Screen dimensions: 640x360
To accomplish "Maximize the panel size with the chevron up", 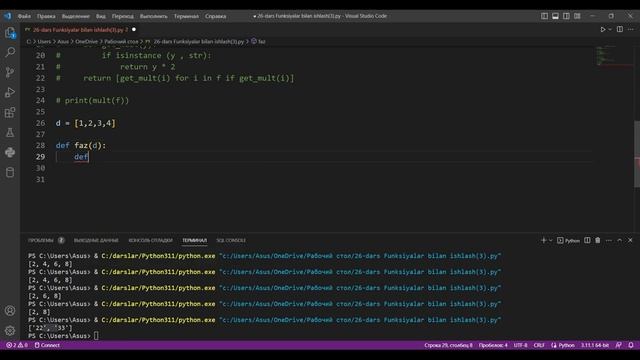I will (620, 240).
